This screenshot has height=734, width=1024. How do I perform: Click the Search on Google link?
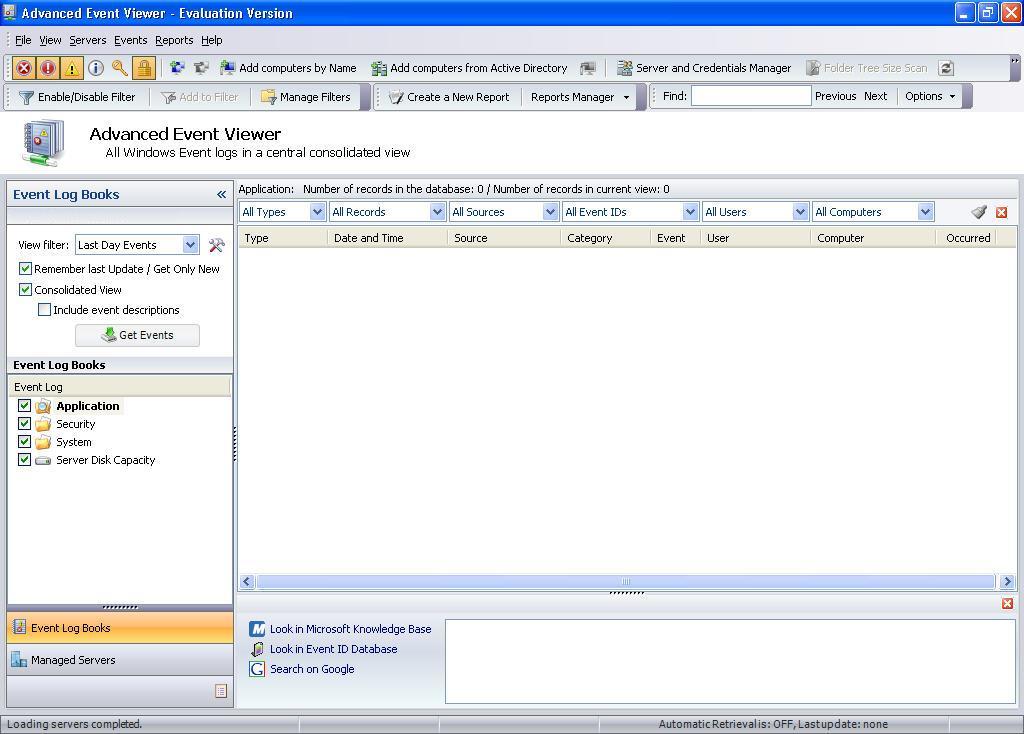[x=311, y=669]
